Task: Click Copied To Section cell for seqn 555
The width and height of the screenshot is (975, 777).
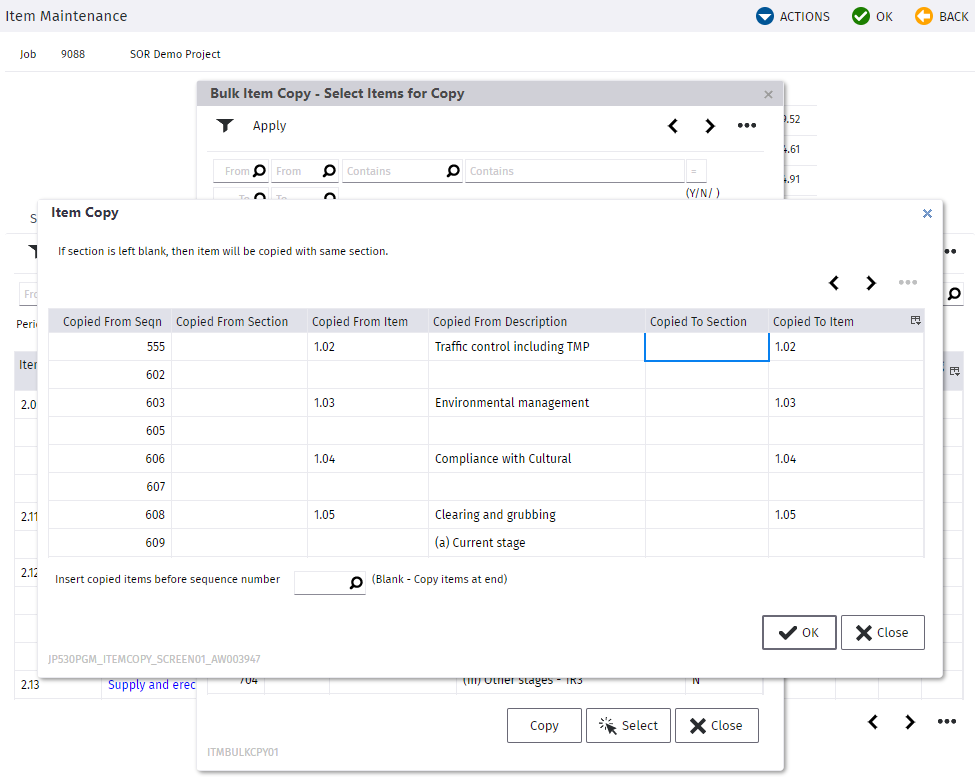Action: [x=707, y=347]
